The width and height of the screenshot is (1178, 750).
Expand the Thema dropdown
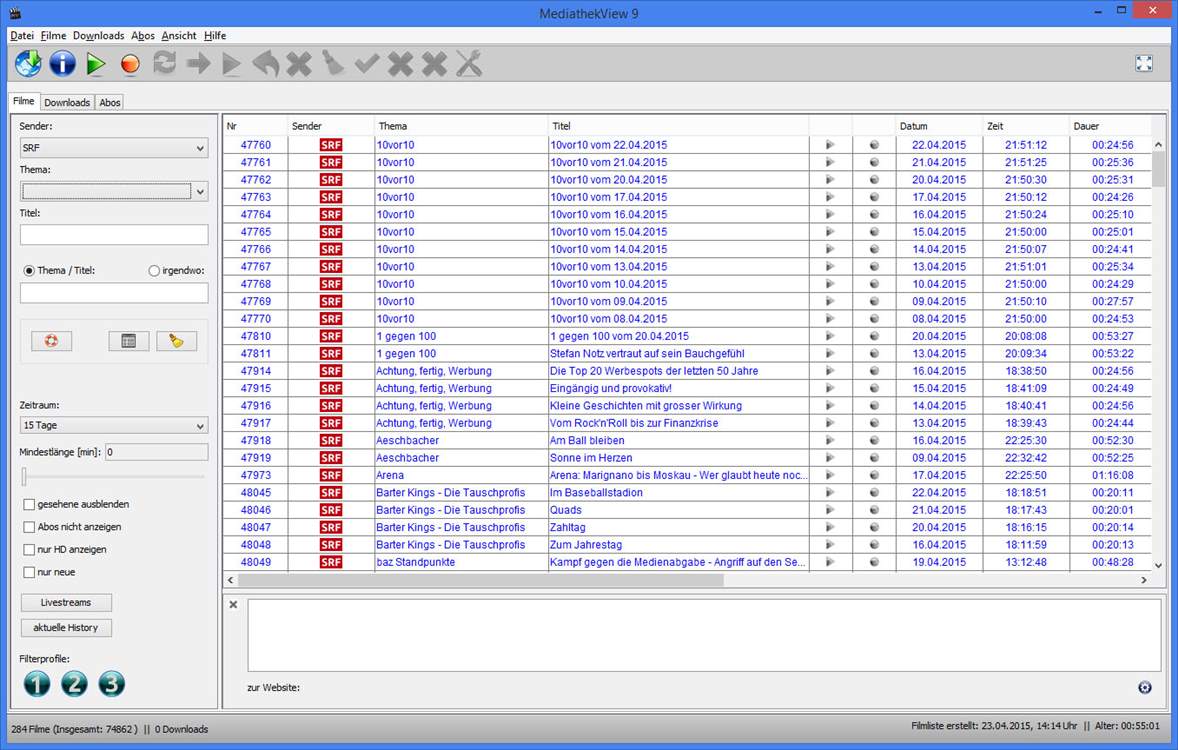(113, 192)
